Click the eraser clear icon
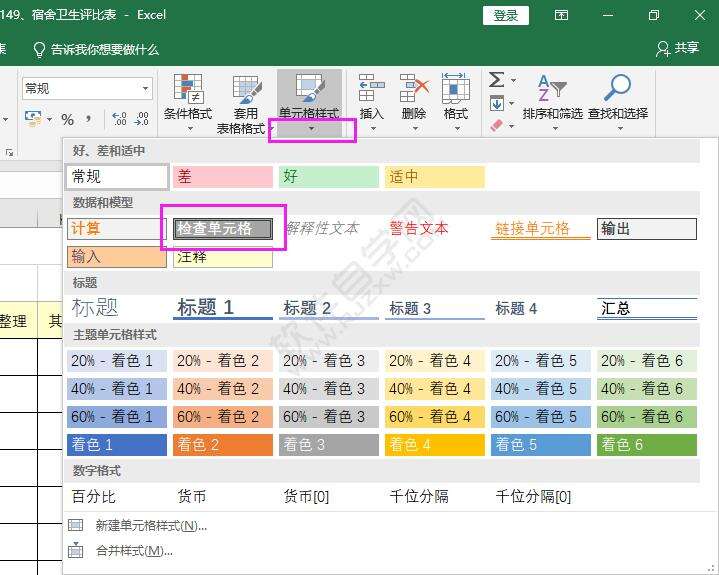This screenshot has width=719, height=575. coord(497,125)
